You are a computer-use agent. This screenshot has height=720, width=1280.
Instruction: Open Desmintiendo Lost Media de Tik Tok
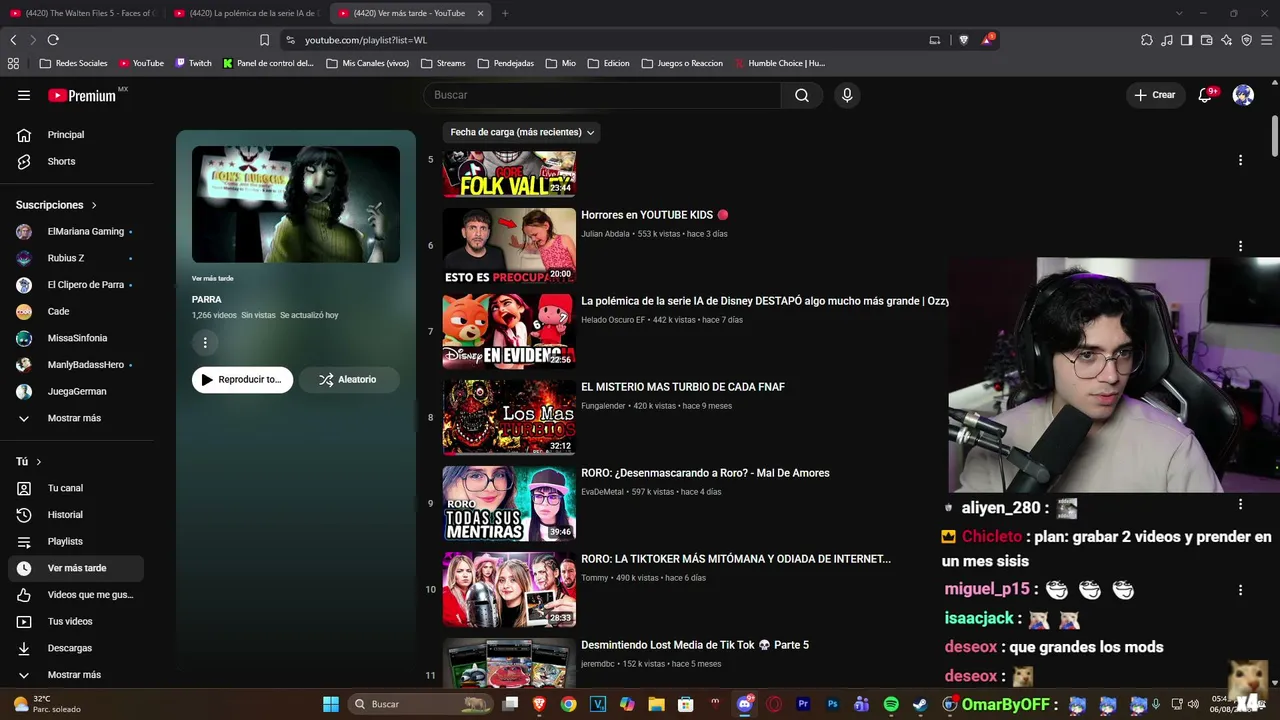point(695,645)
